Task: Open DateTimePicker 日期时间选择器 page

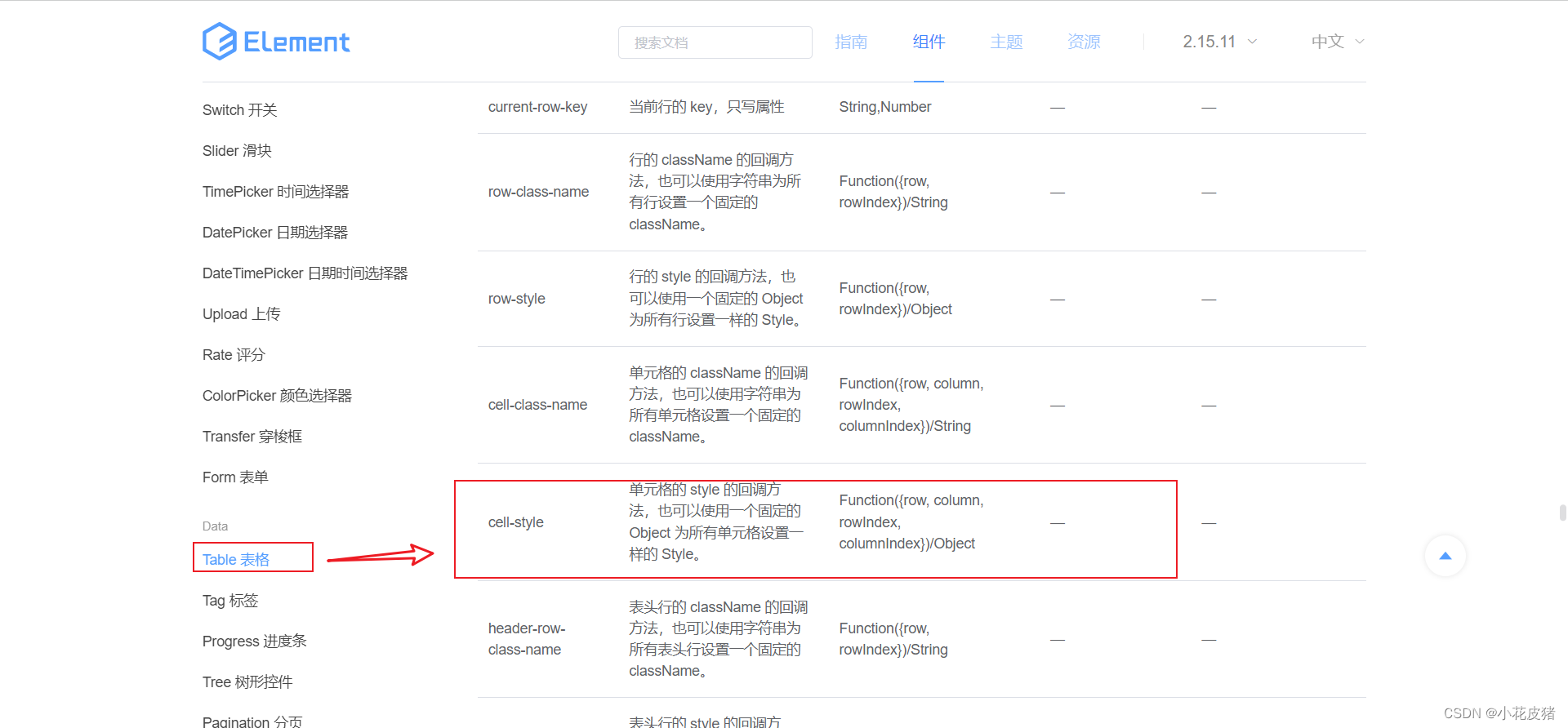Action: pos(305,273)
